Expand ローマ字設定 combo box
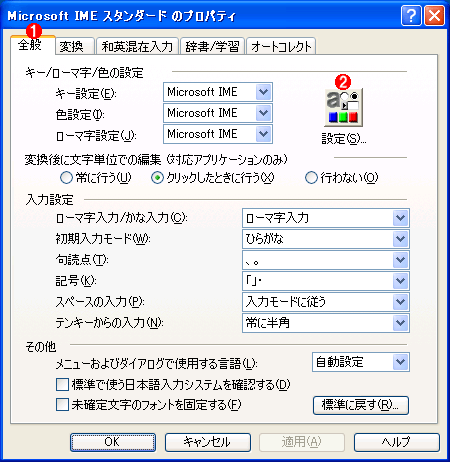Screen dimensions: 450x462 pyautogui.click(x=218, y=134)
